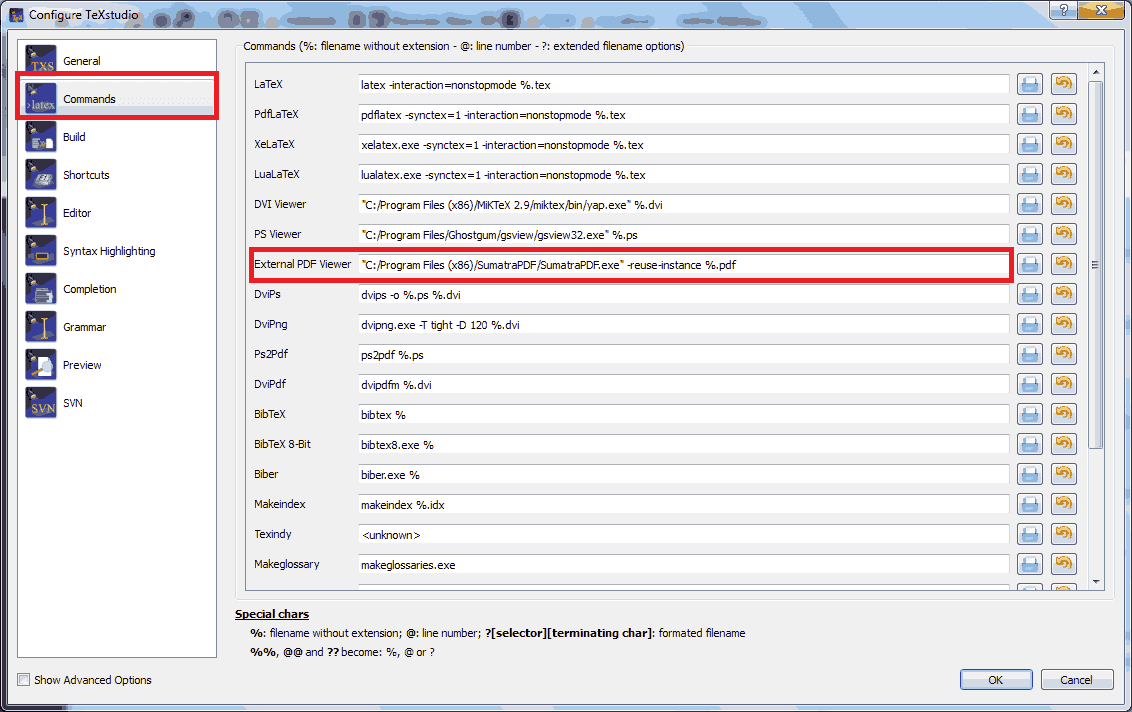Image resolution: width=1132 pixels, height=712 pixels.
Task: Restore default DviPng command
Action: tap(1063, 324)
